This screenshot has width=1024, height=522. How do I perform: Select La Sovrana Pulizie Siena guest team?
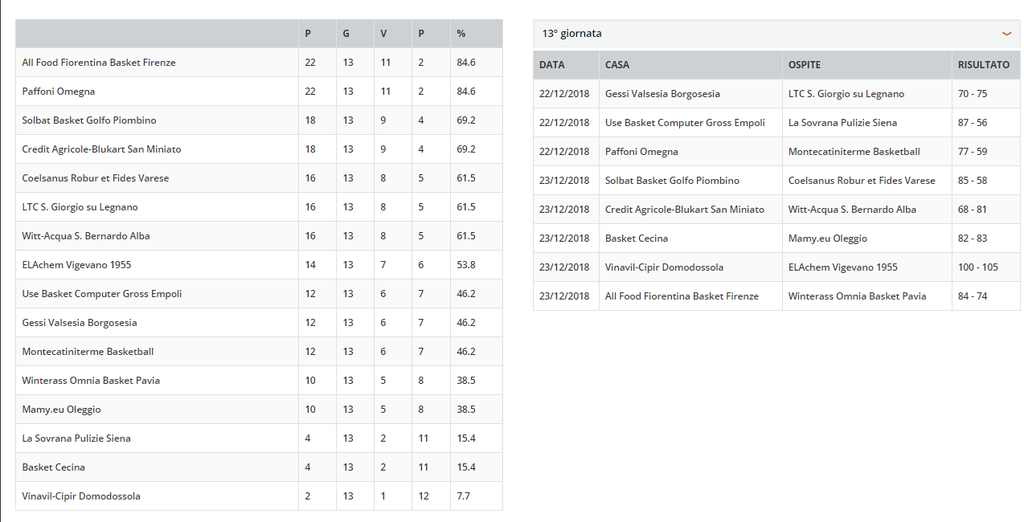[x=842, y=122]
